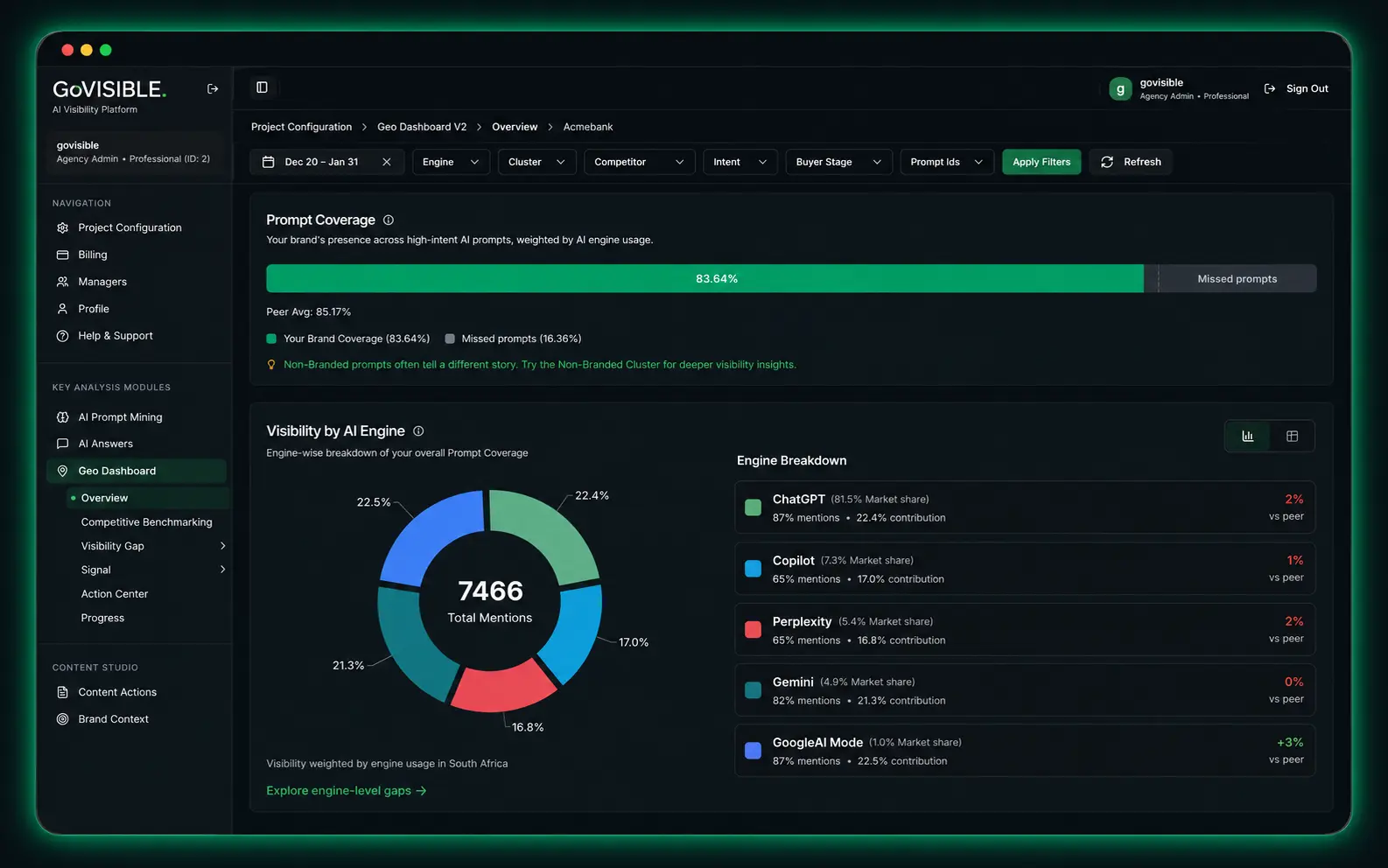Click the Missed prompts bar segment
Screen dimensions: 1388x868
(x=1237, y=278)
